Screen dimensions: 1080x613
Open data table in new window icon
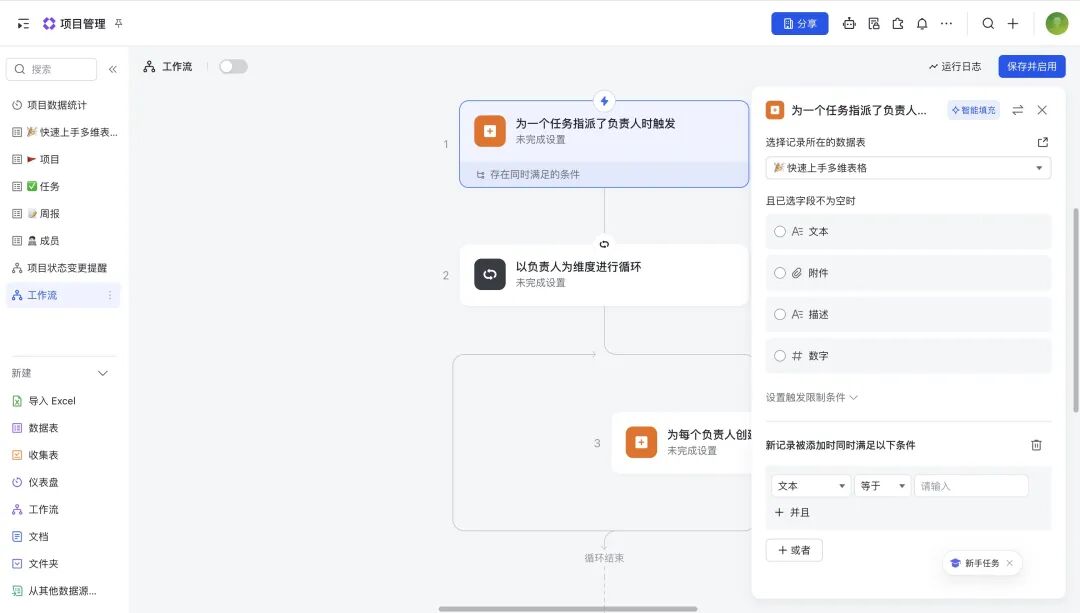click(1043, 143)
